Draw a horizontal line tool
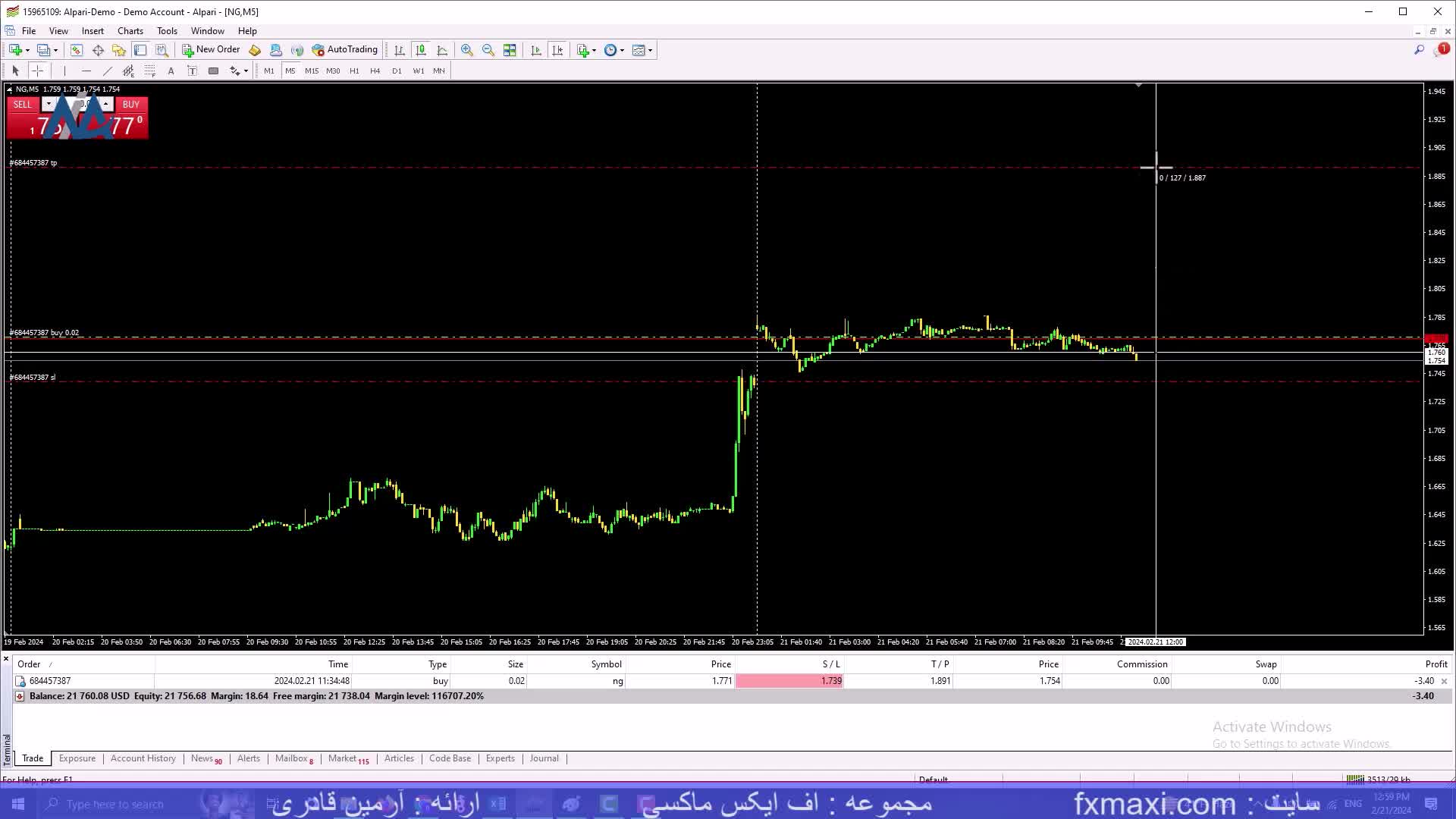 86,71
